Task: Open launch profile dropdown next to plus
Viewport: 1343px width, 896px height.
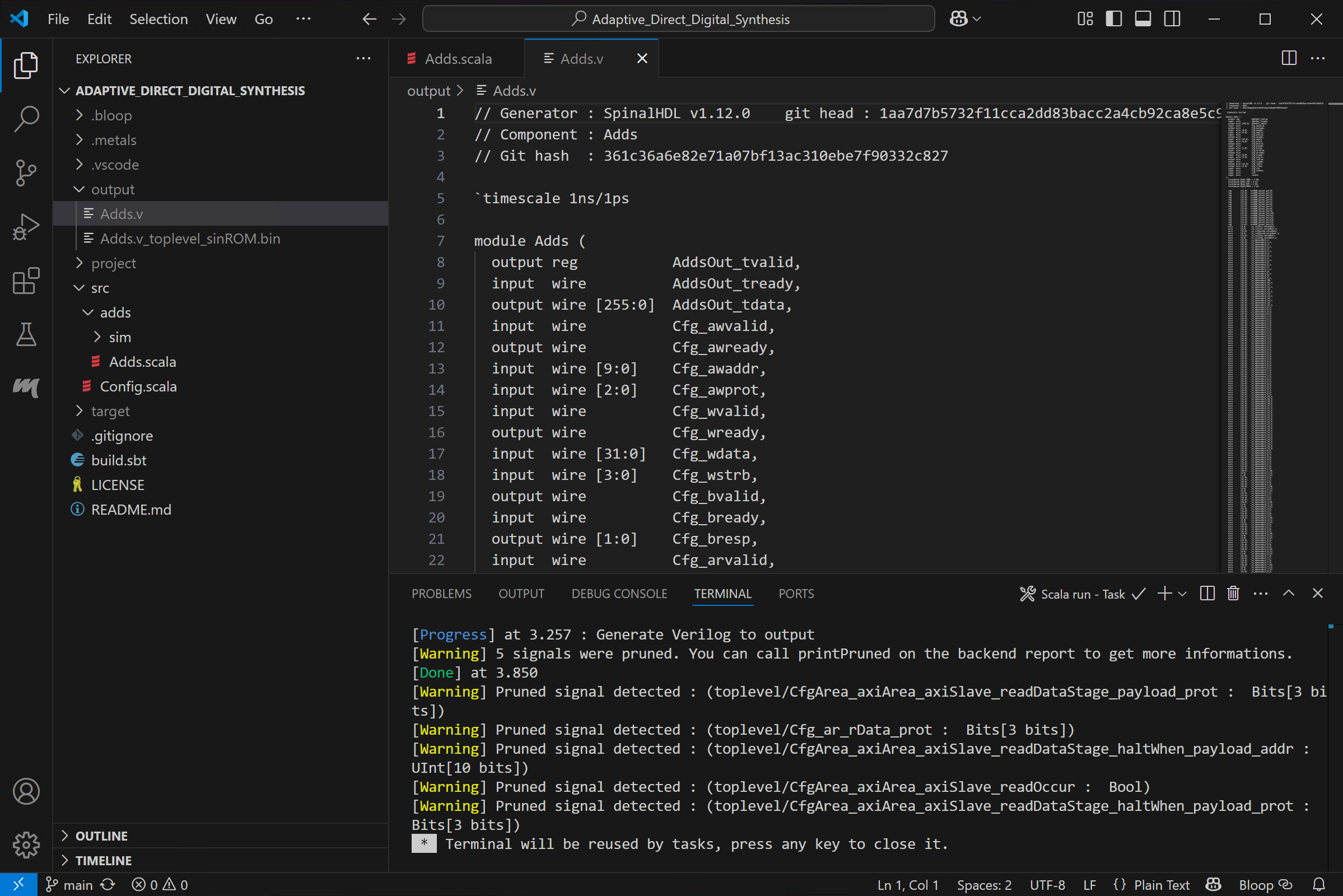Action: point(1182,594)
